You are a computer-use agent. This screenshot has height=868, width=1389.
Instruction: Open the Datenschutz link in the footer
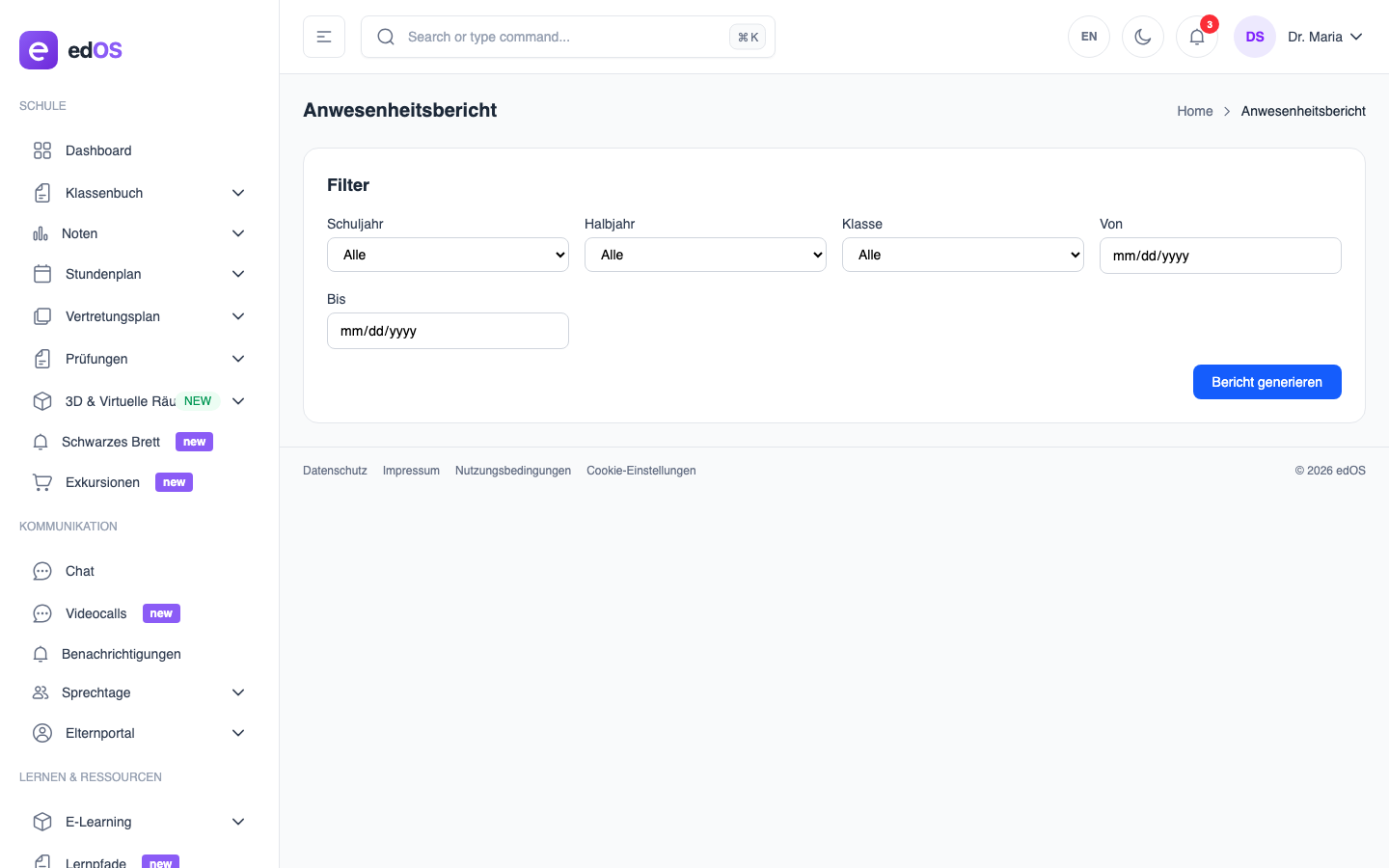pos(335,470)
